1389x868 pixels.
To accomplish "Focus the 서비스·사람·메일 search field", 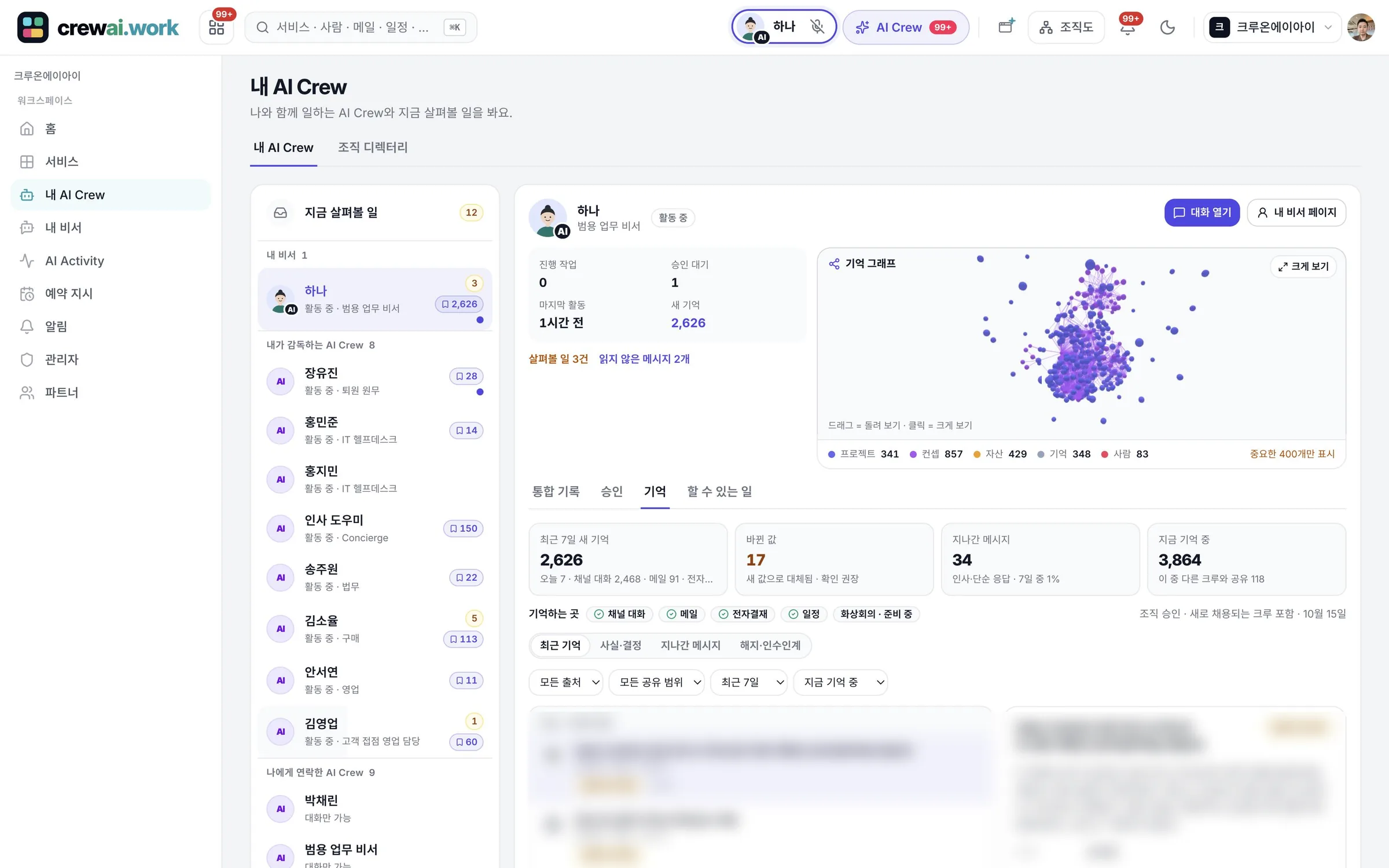I will pyautogui.click(x=361, y=27).
